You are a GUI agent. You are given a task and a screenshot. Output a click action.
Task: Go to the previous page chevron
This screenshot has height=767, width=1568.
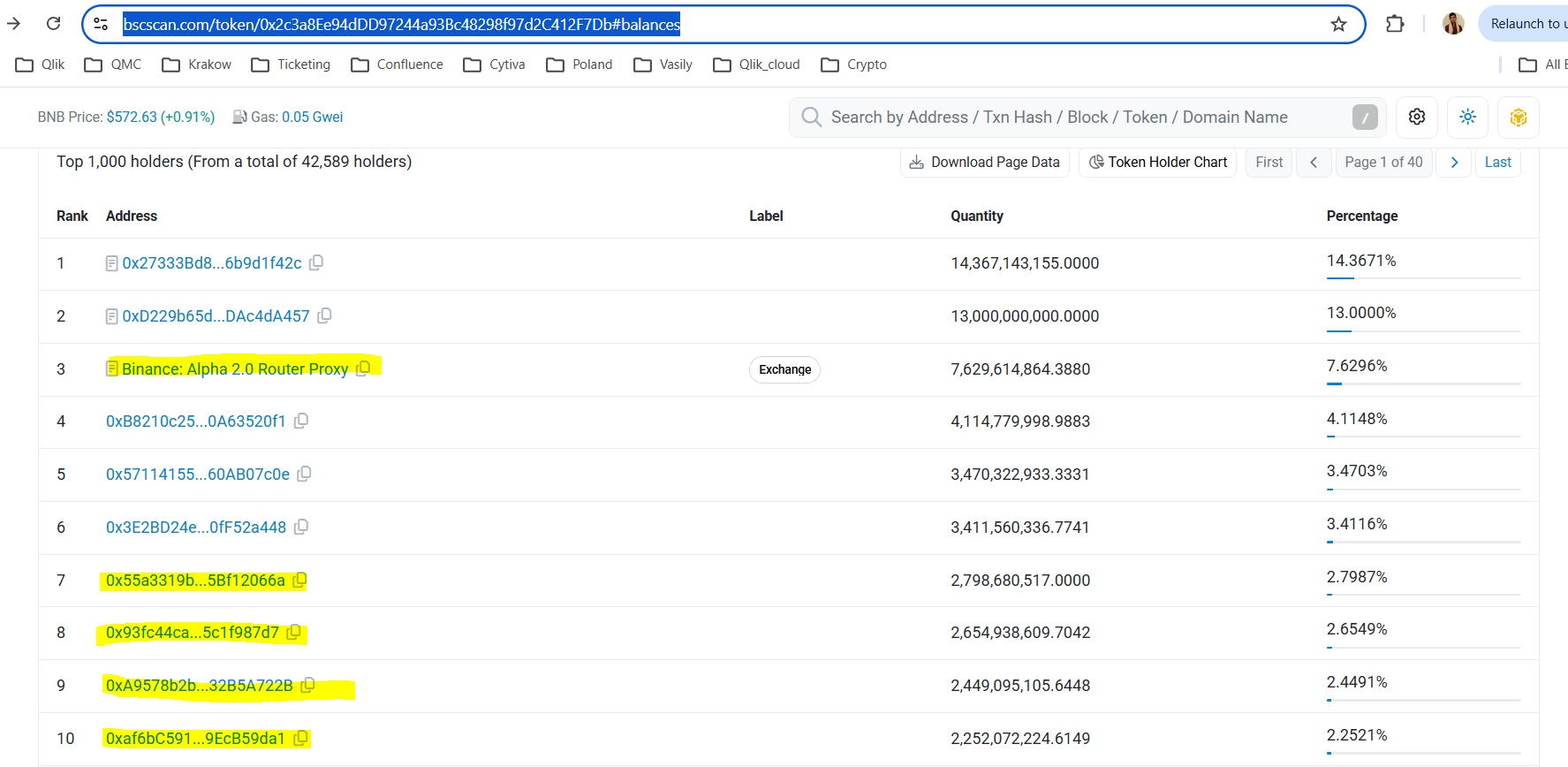(x=1314, y=162)
